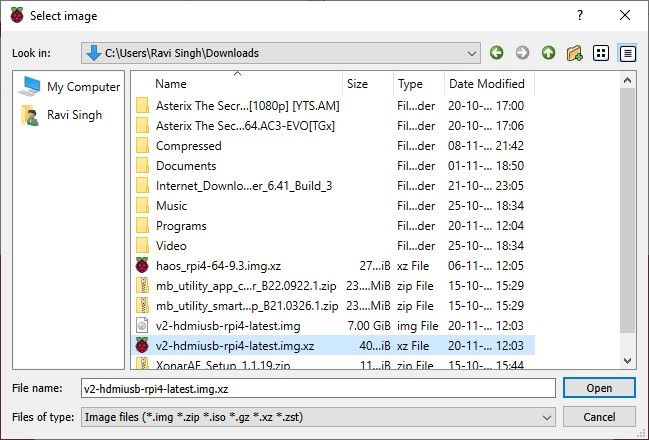Click download arrow icon in Look in box
The image size is (649, 440).
click(x=94, y=53)
